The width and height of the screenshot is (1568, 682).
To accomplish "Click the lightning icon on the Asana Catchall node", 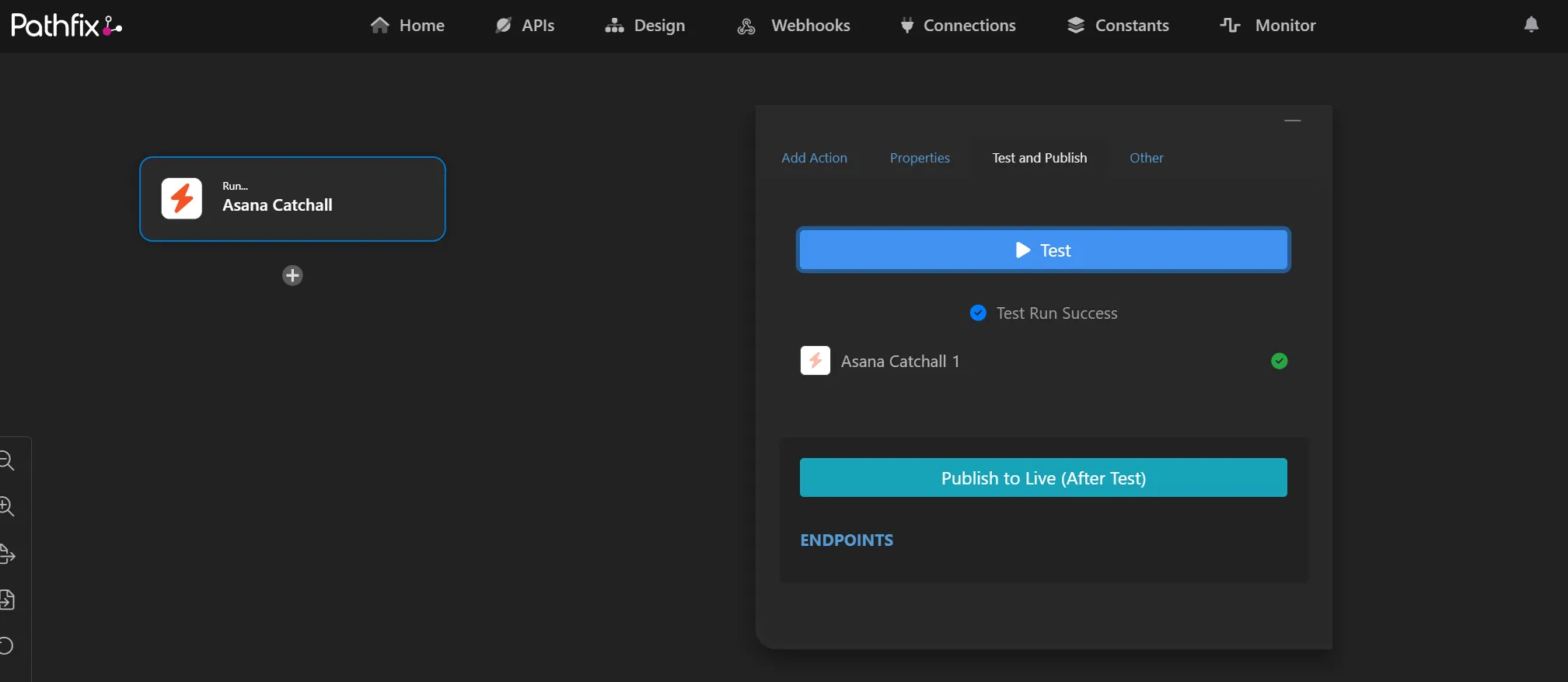I will (182, 198).
